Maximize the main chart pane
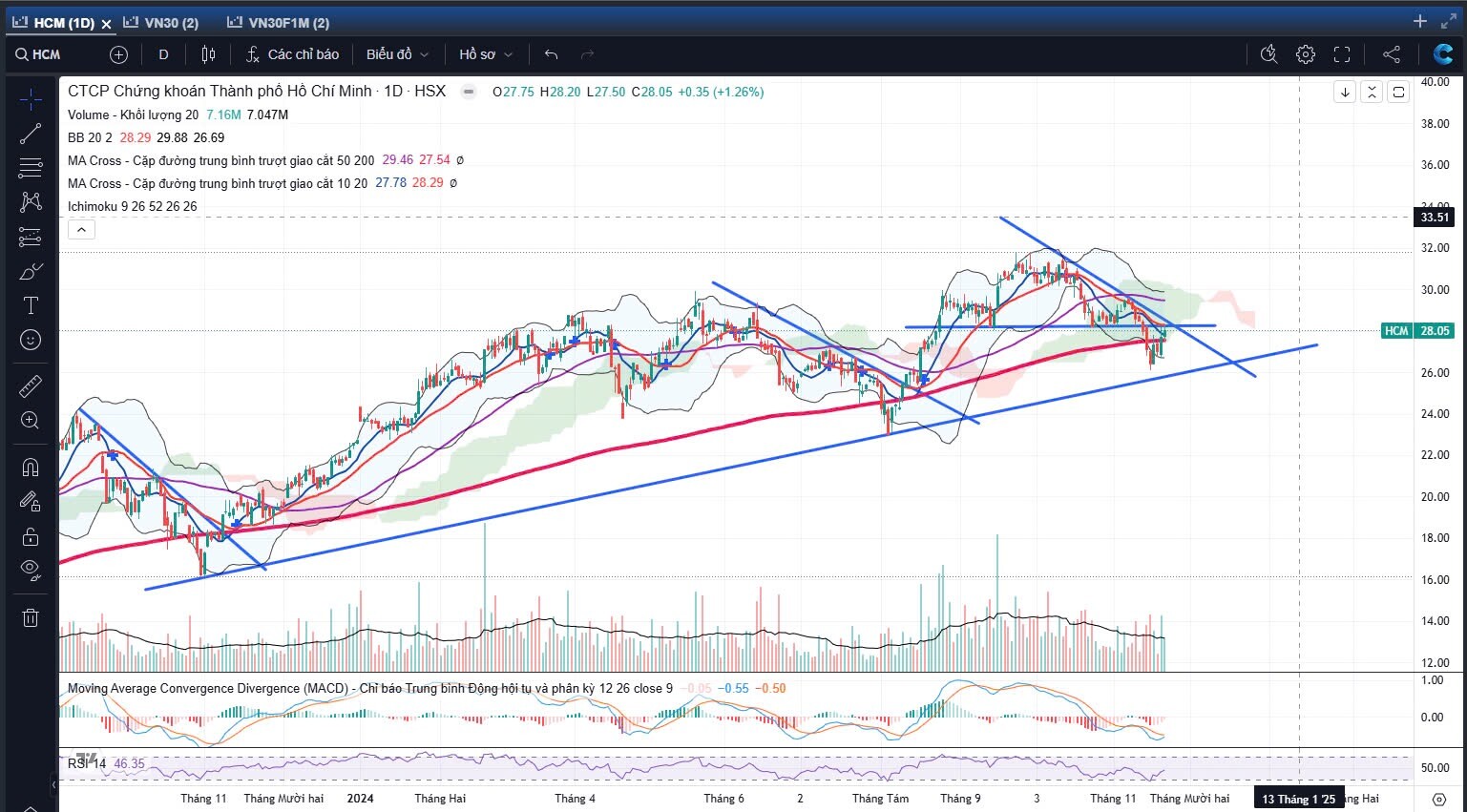Screen dimensions: 1467x812 (1398, 92)
